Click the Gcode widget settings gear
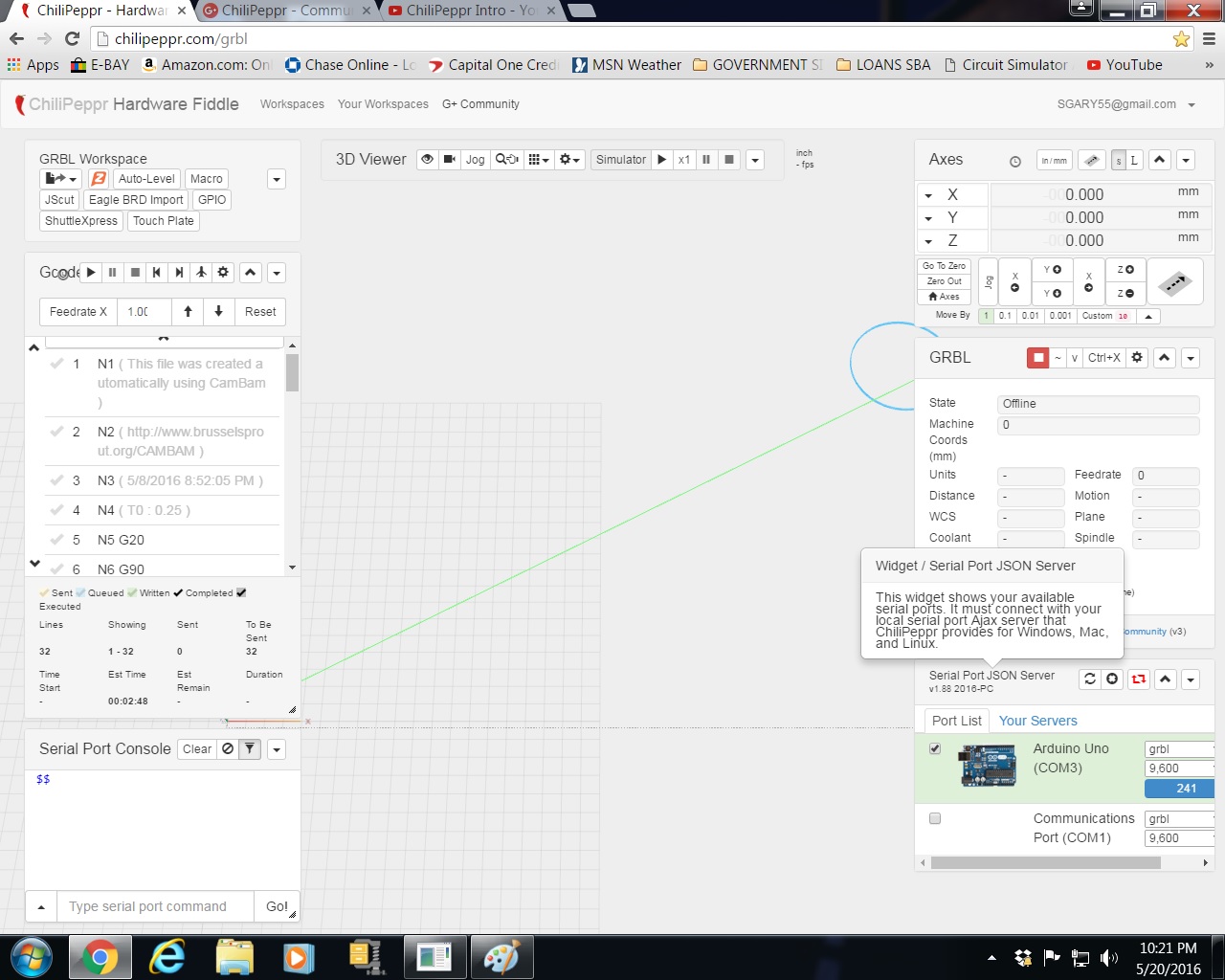Viewport: 1225px width, 980px height. [x=223, y=273]
